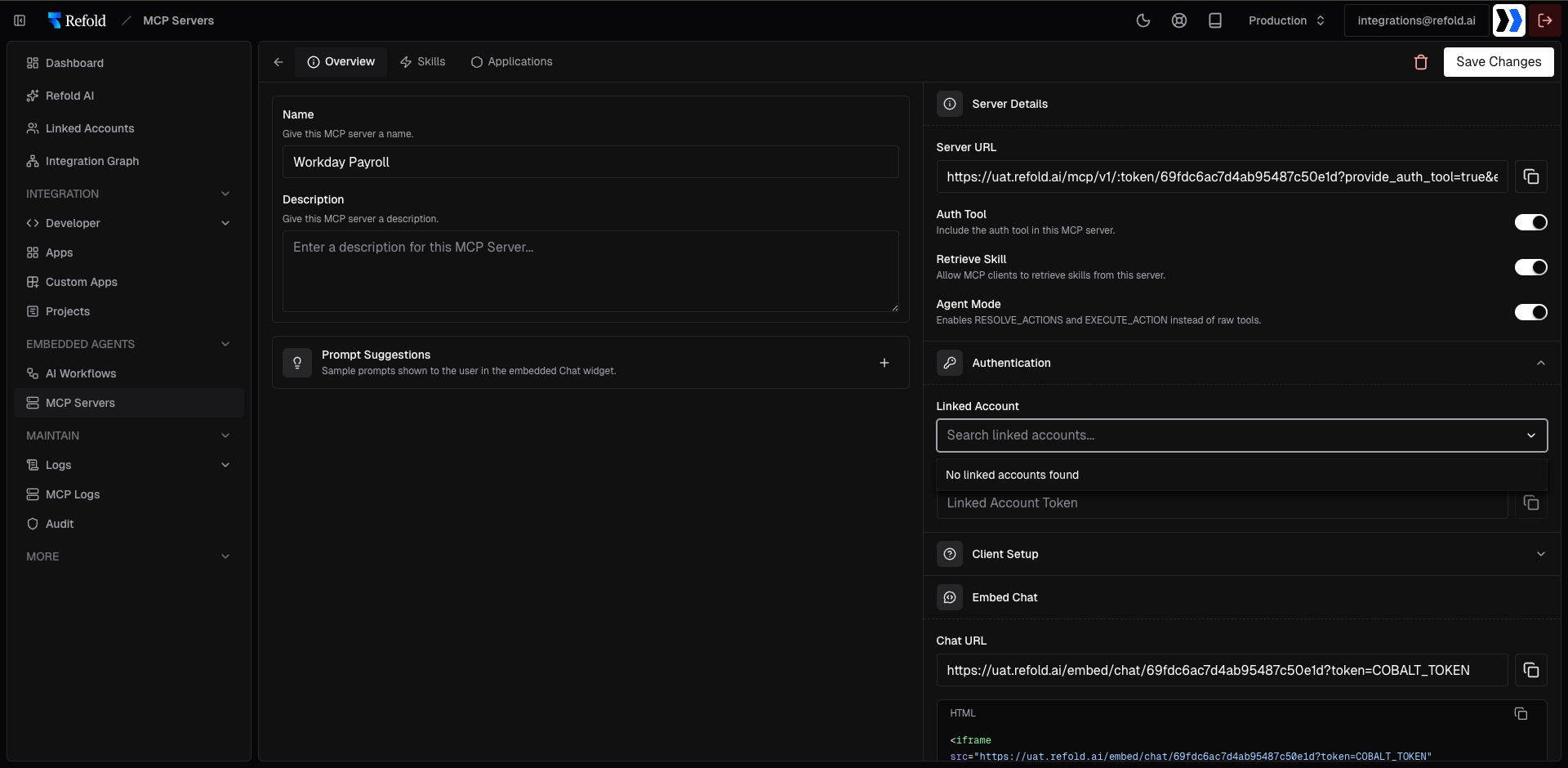Screen dimensions: 1568x768
Task: Click the Chat URL field
Action: (1222, 670)
